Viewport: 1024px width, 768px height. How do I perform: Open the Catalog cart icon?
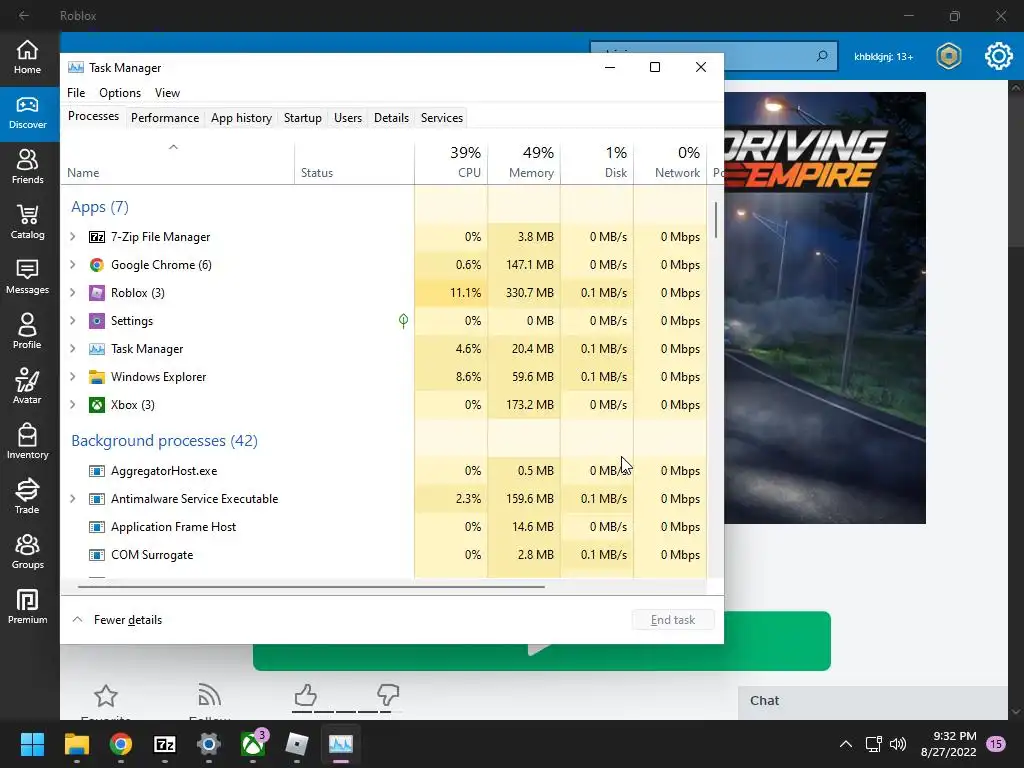[x=27, y=215]
